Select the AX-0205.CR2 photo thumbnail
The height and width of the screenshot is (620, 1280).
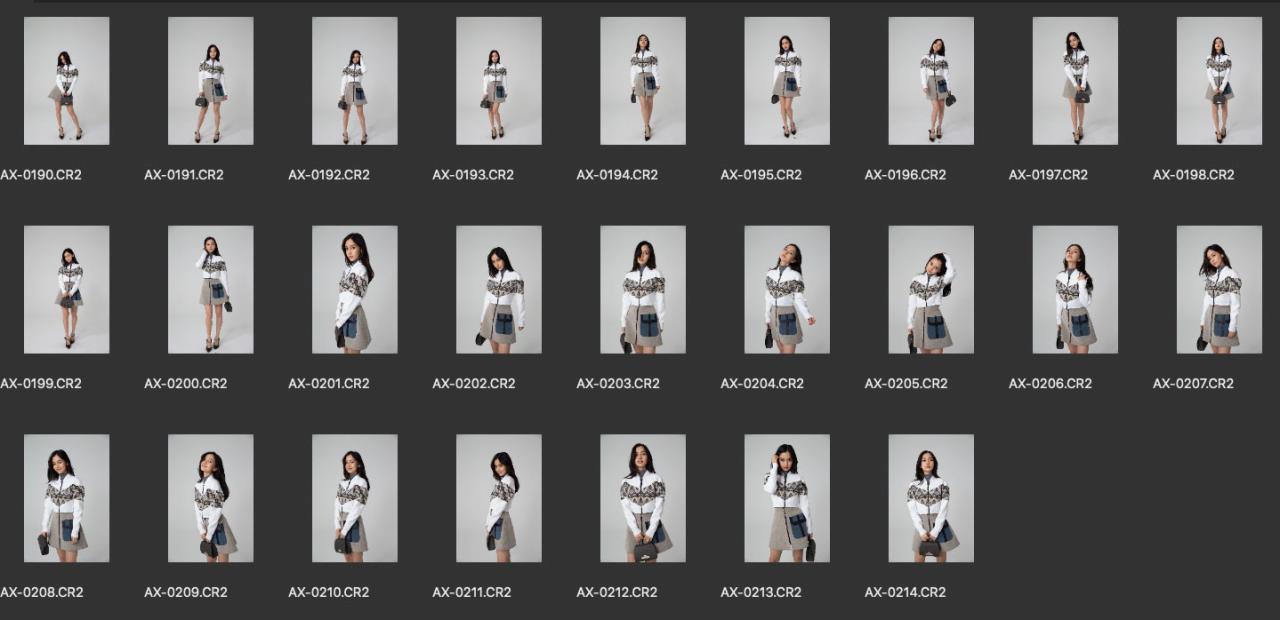[930, 289]
